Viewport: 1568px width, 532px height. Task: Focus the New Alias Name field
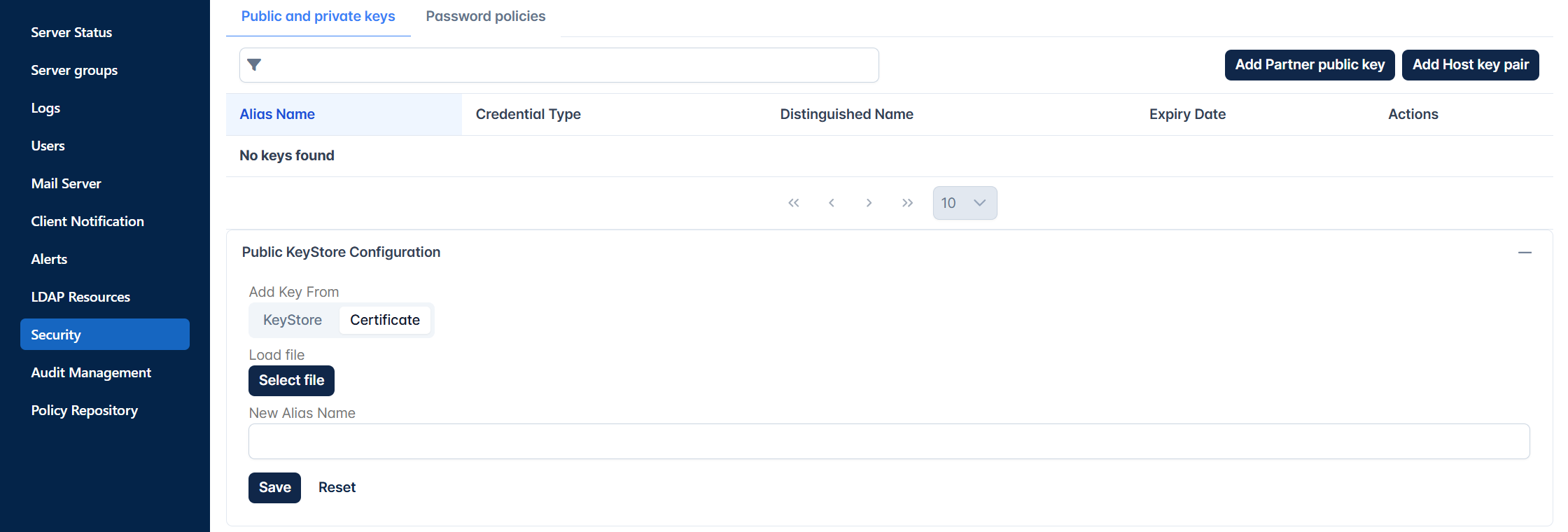pyautogui.click(x=889, y=442)
